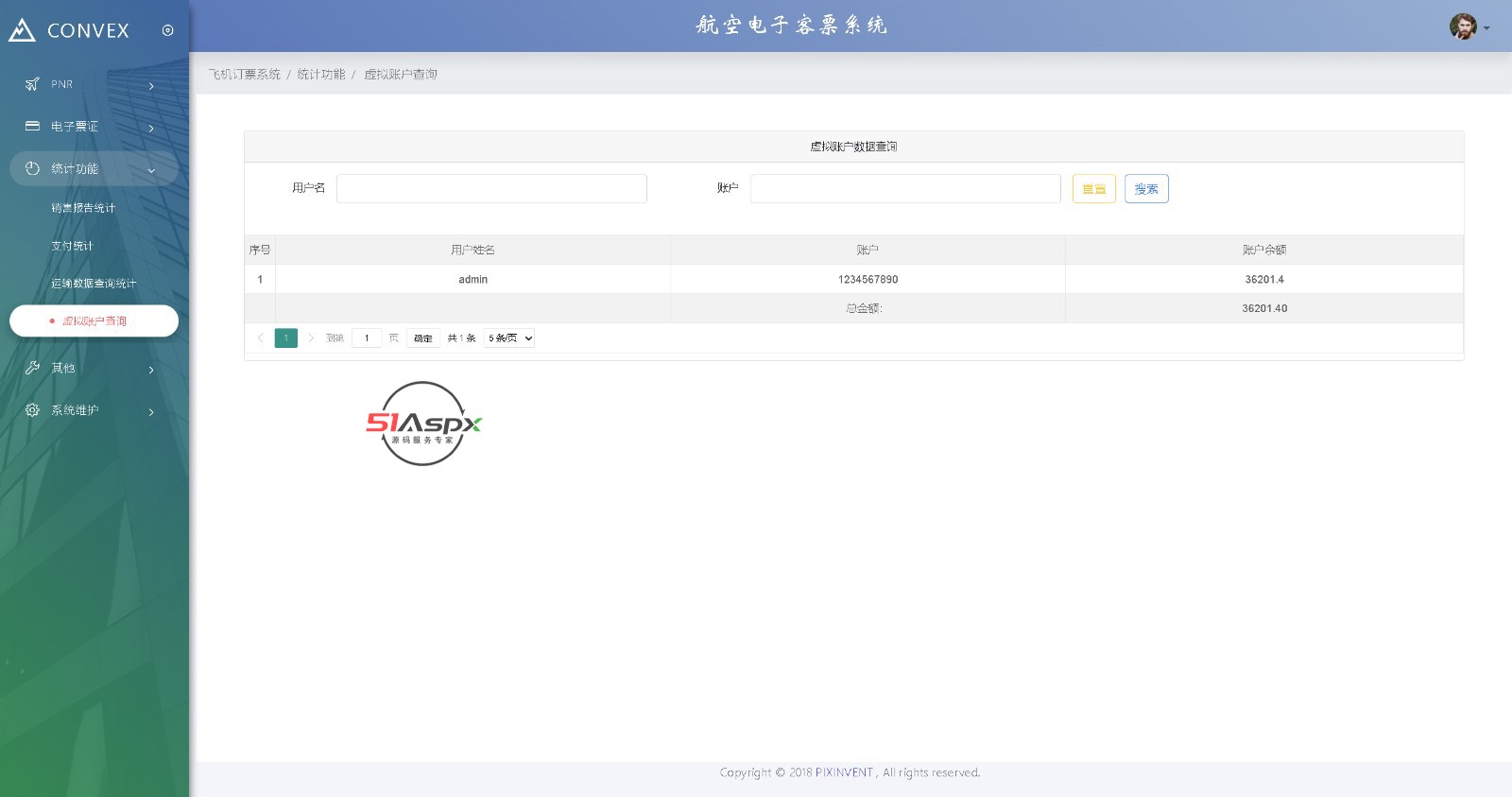Open 支付统计 submenu item
The height and width of the screenshot is (797, 1512).
click(72, 246)
